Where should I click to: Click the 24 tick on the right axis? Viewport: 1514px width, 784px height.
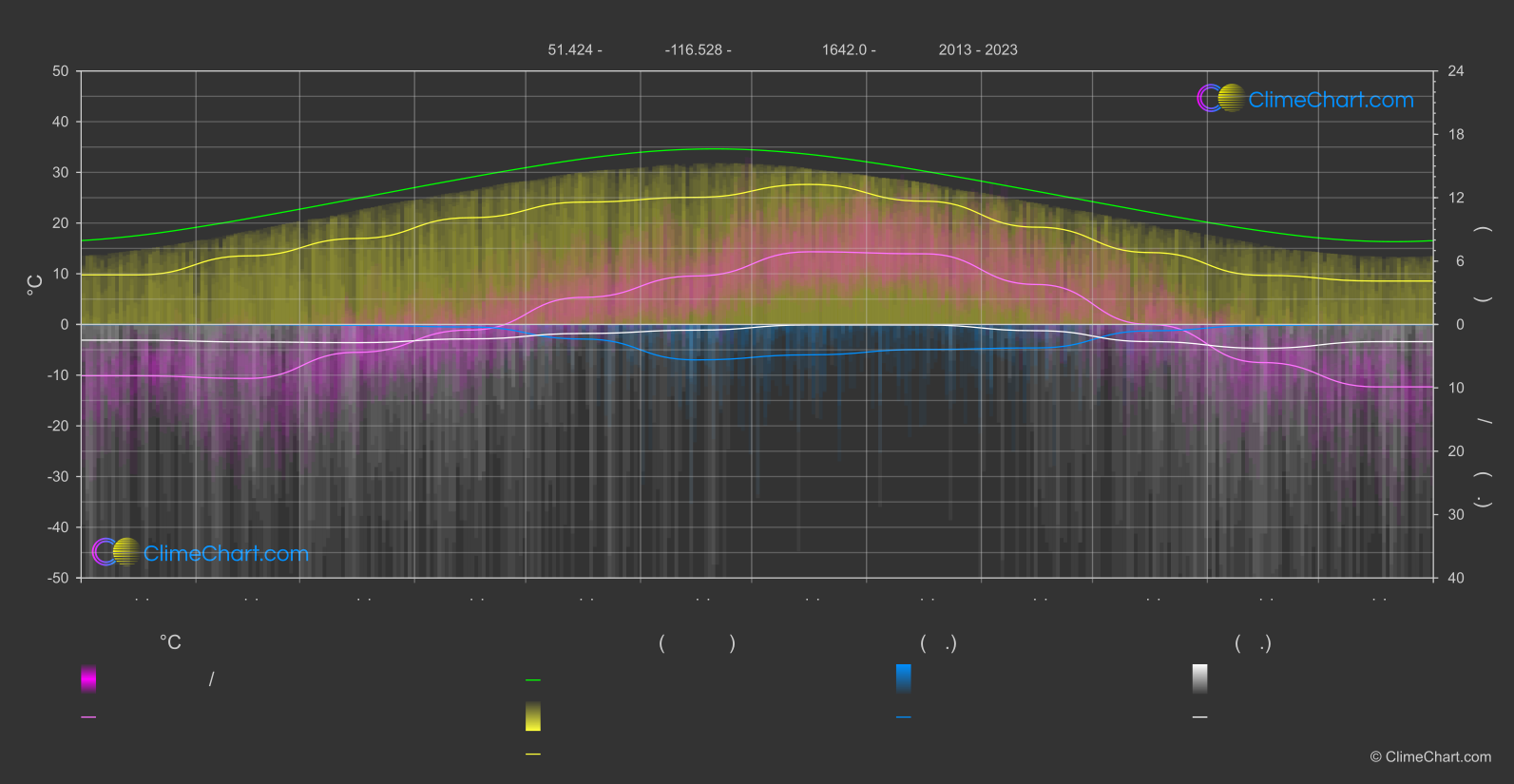tap(1456, 71)
